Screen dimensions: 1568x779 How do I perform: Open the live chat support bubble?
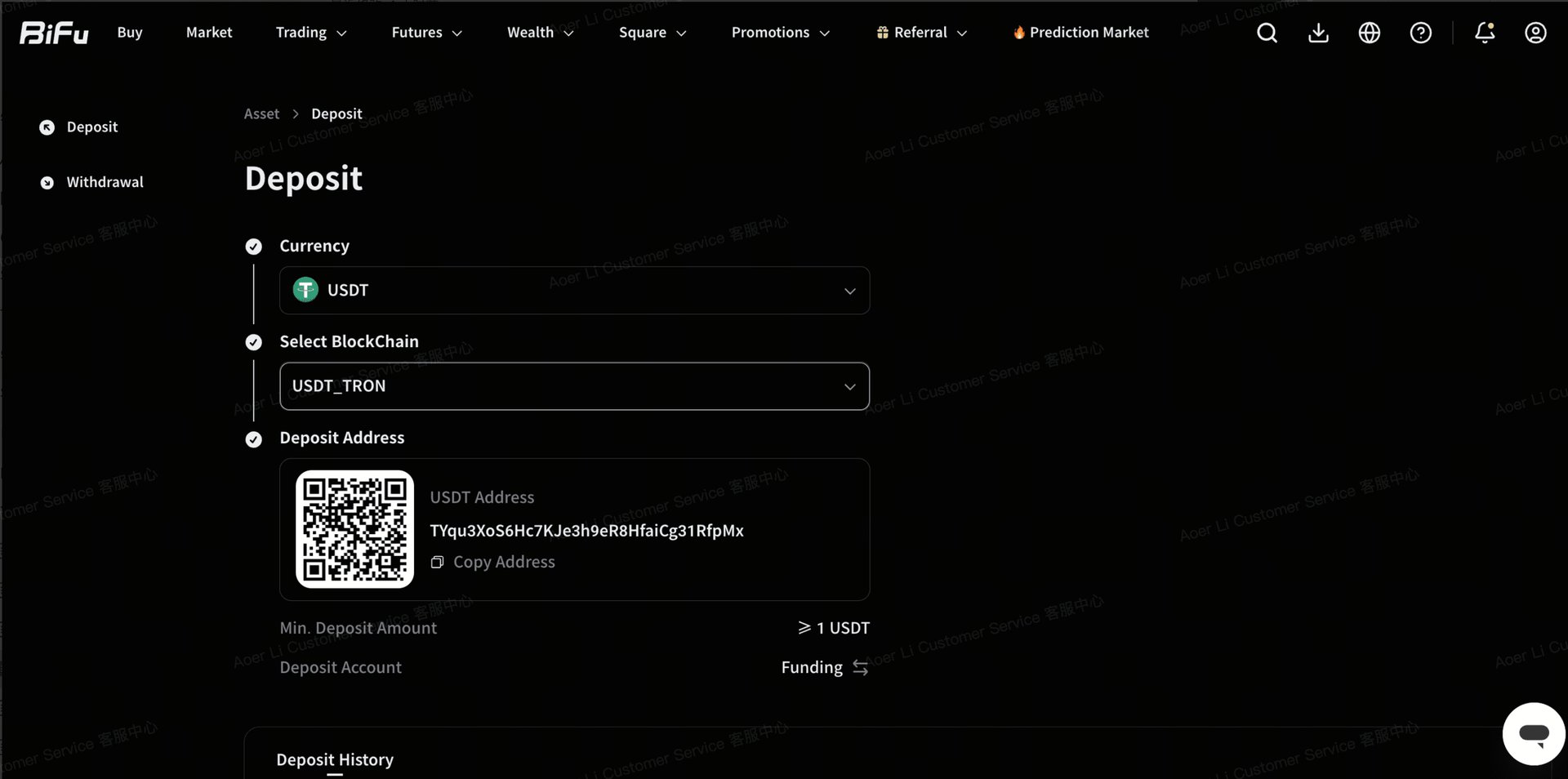coord(1534,733)
